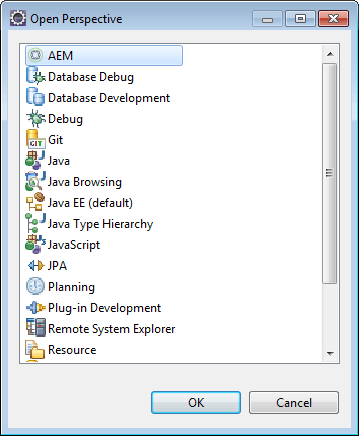This screenshot has height=437, width=360.
Task: Click the Eclipse icon in title bar
Action: [x=18, y=18]
